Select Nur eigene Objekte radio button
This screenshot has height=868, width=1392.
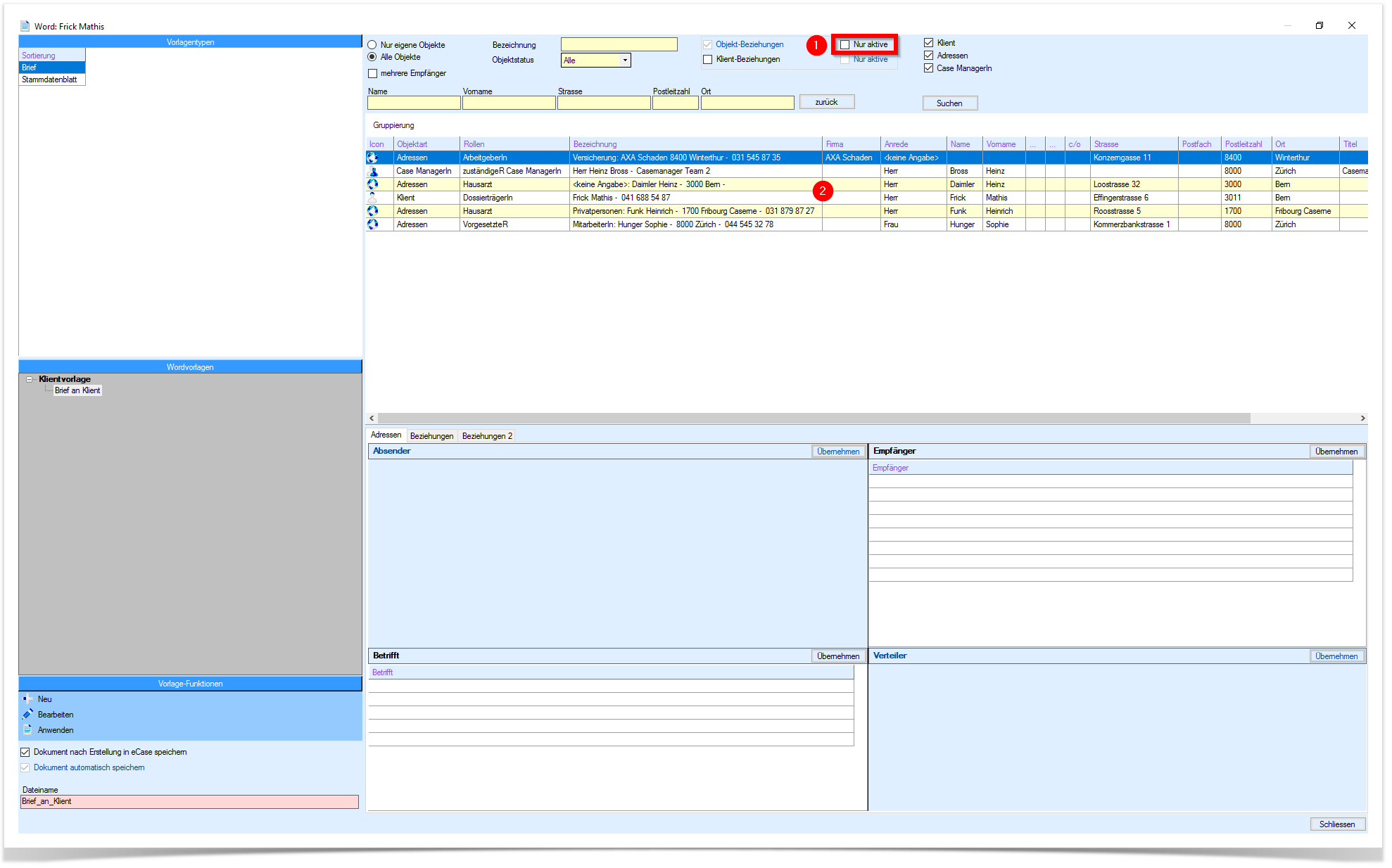click(x=372, y=45)
